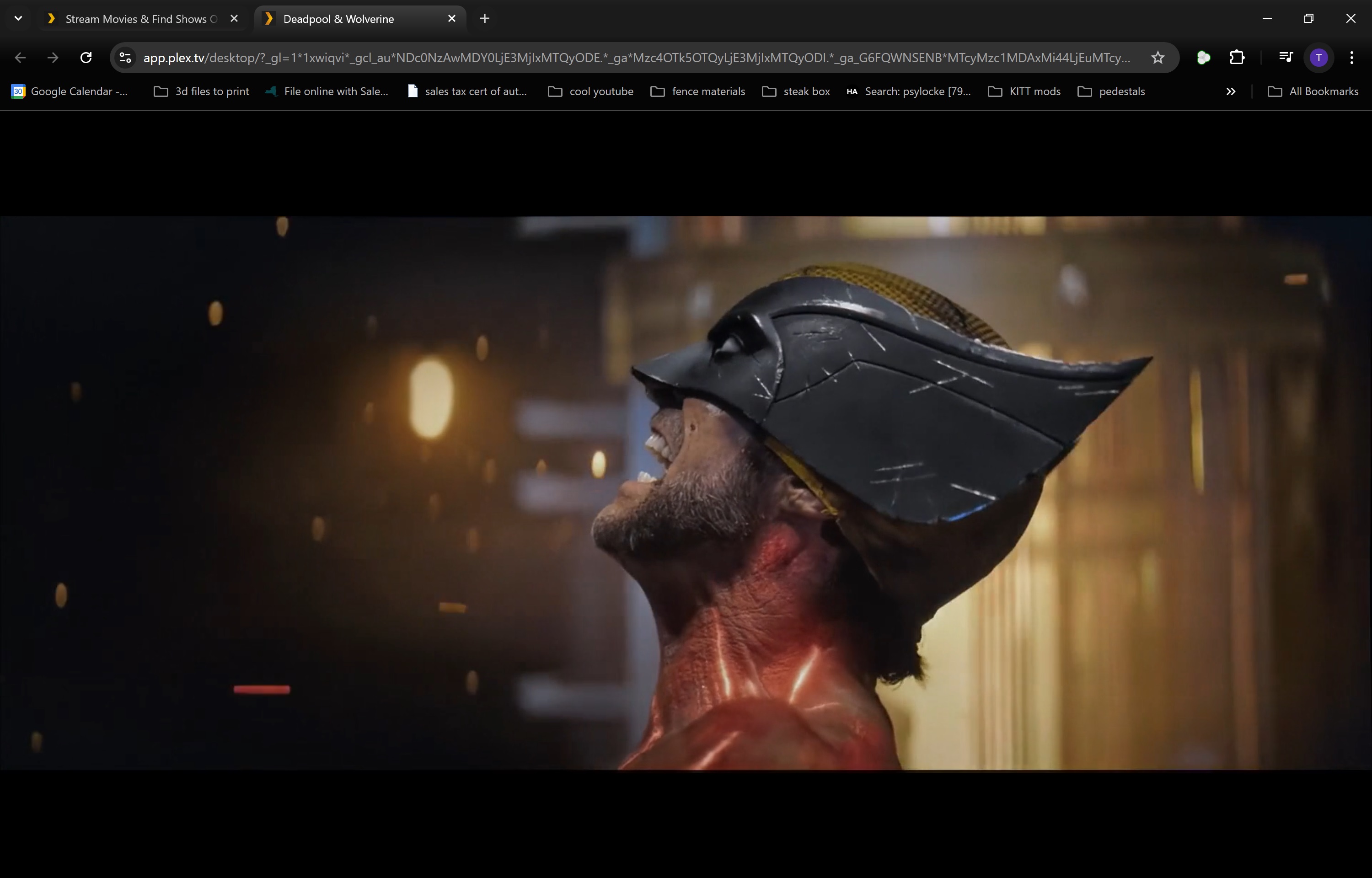
Task: Open Google Calendar bookmark
Action: [x=70, y=91]
